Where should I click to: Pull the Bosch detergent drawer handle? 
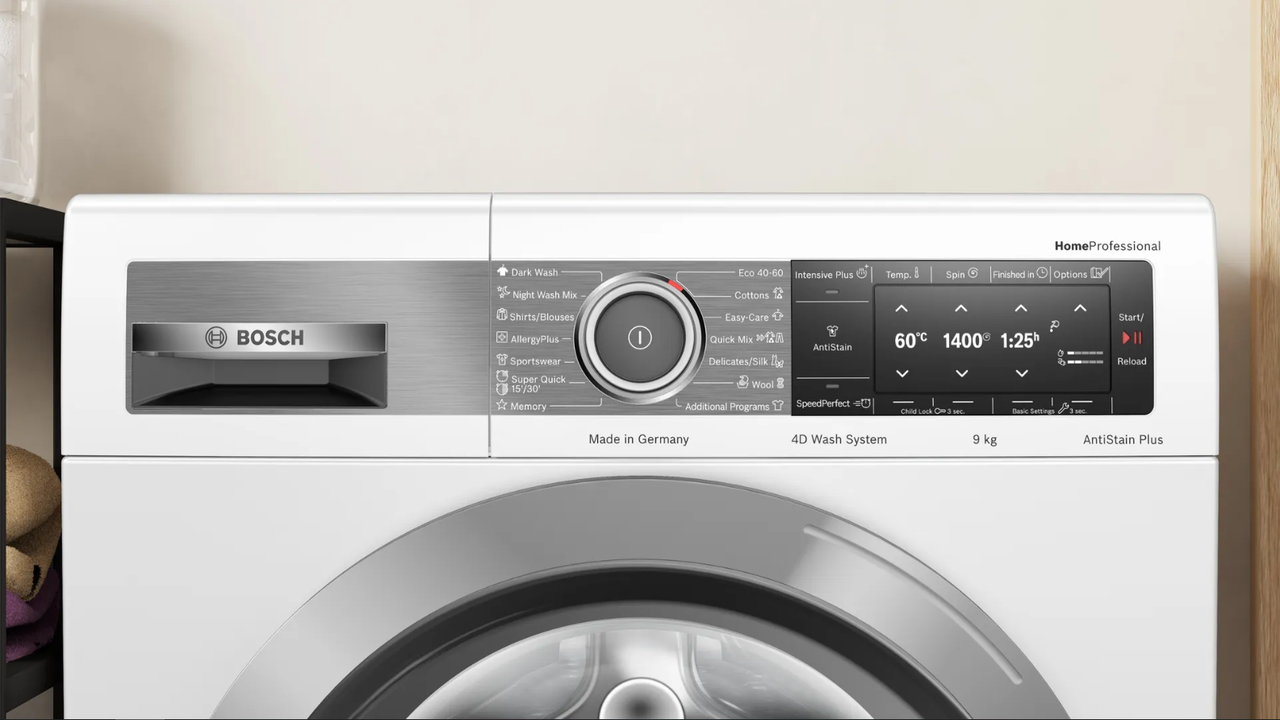[x=259, y=339]
